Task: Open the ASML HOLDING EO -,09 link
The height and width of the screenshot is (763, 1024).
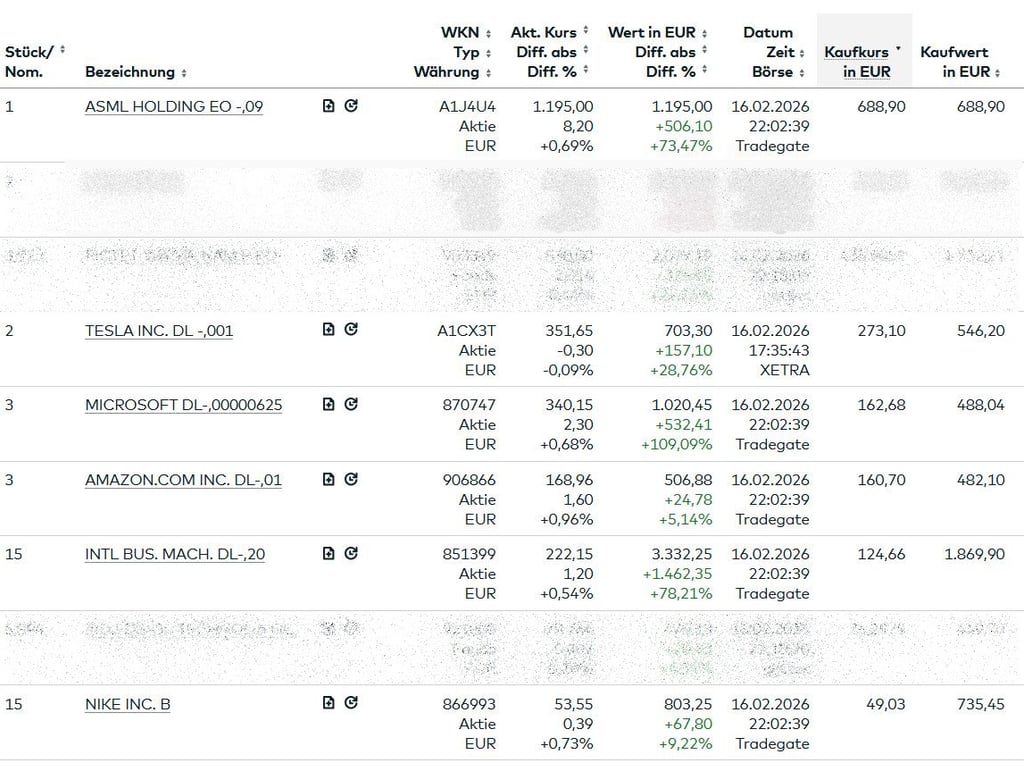Action: pyautogui.click(x=174, y=107)
